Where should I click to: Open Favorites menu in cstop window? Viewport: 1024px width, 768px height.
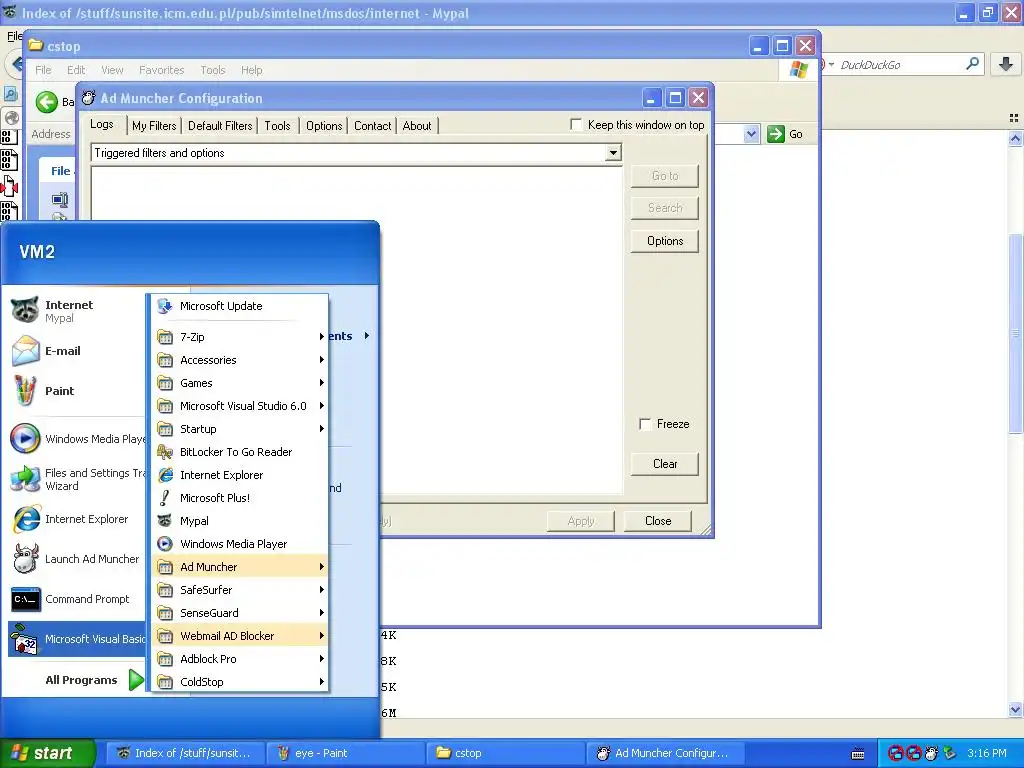tap(161, 70)
